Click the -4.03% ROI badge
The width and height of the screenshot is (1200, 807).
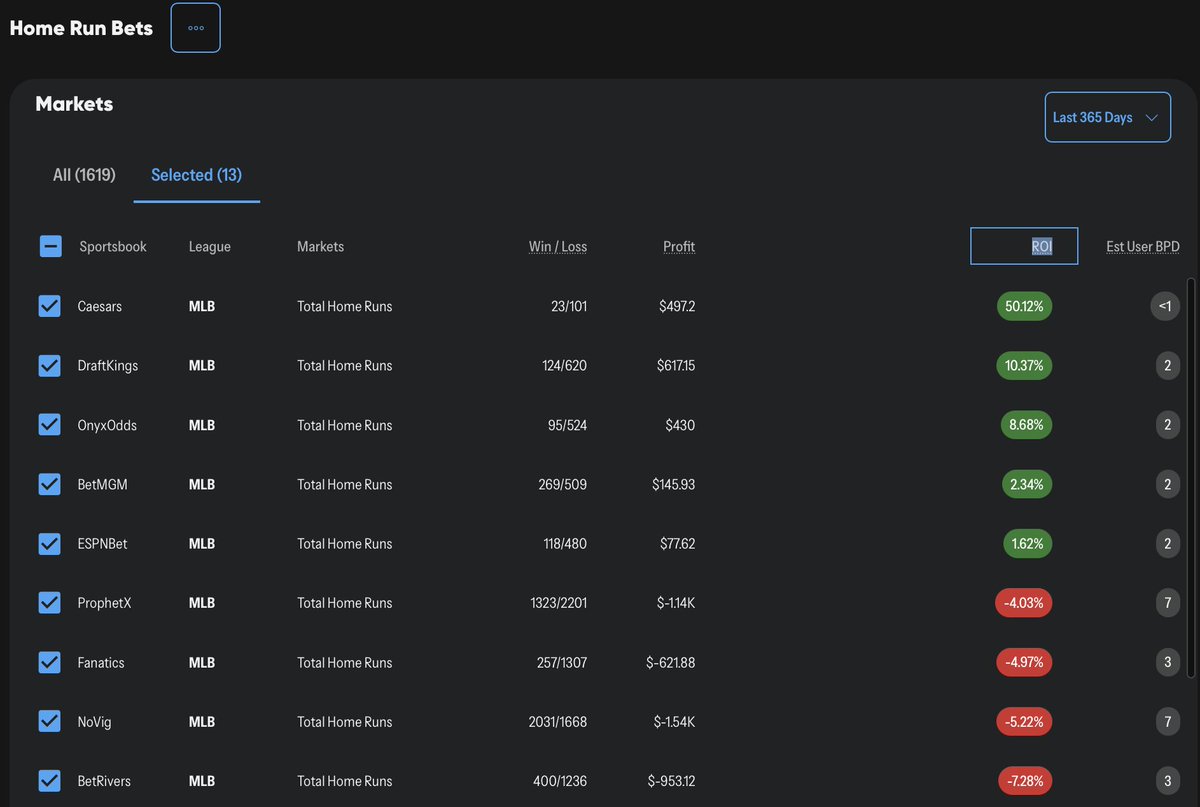point(1023,603)
